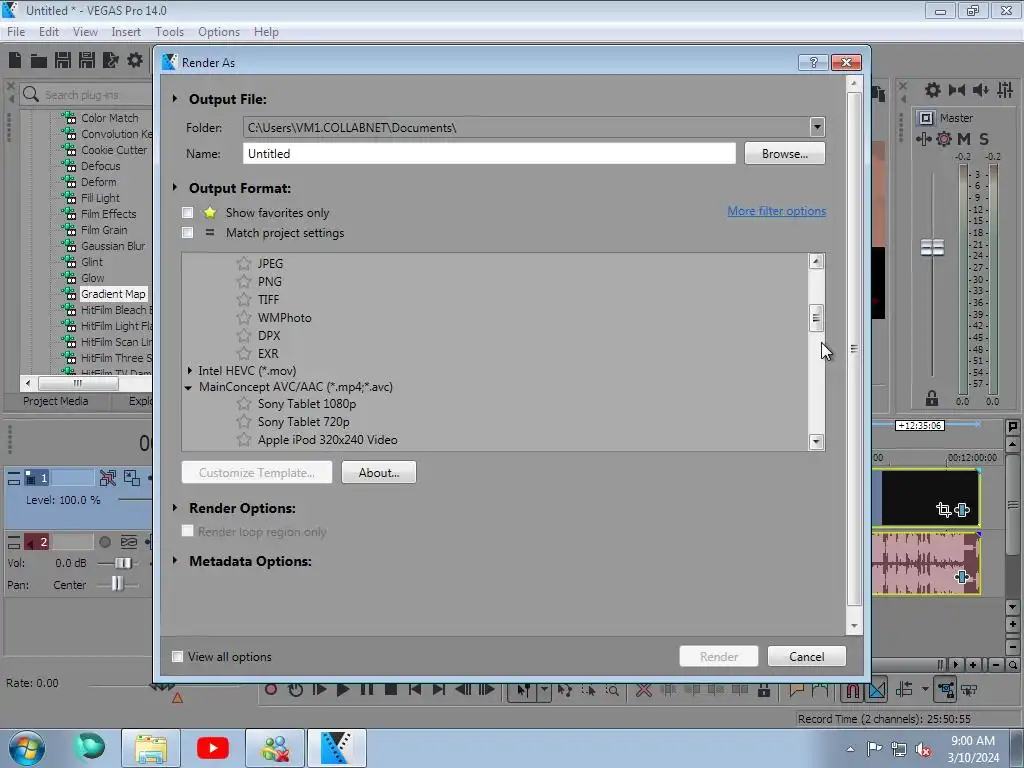Check the Match project settings checkbox

coord(187,232)
